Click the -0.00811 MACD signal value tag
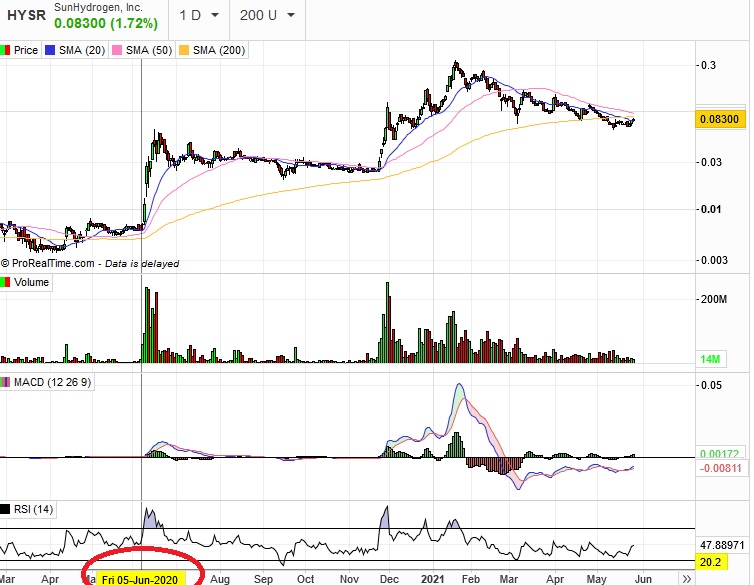The width and height of the screenshot is (754, 585). click(x=720, y=468)
